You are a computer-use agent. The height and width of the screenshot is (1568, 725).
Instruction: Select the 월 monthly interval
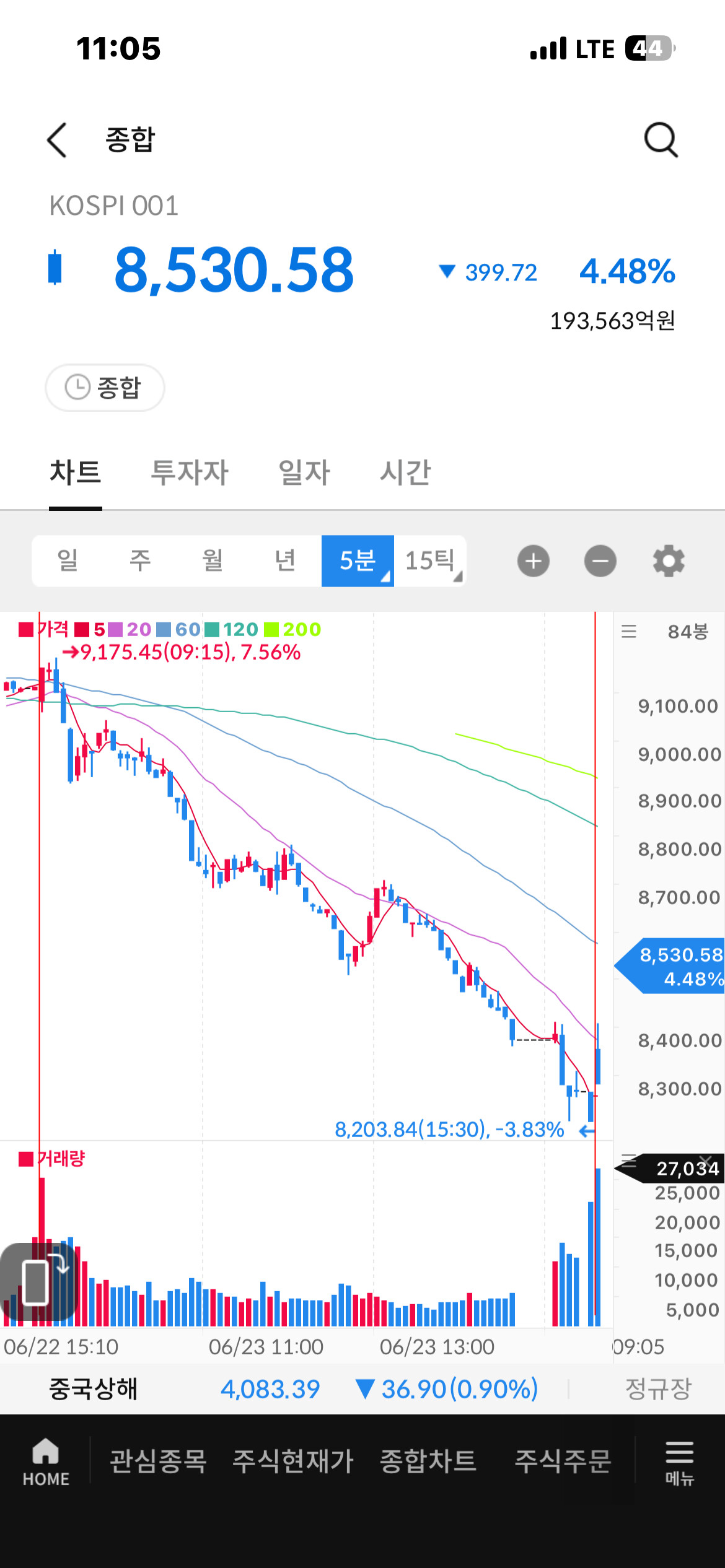pyautogui.click(x=213, y=560)
